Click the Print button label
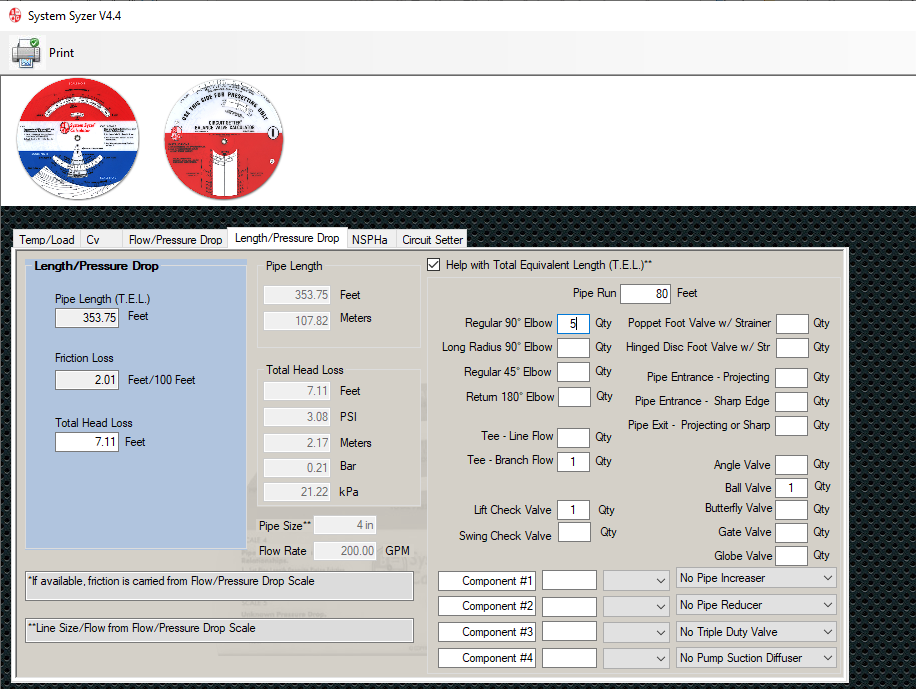 click(61, 53)
